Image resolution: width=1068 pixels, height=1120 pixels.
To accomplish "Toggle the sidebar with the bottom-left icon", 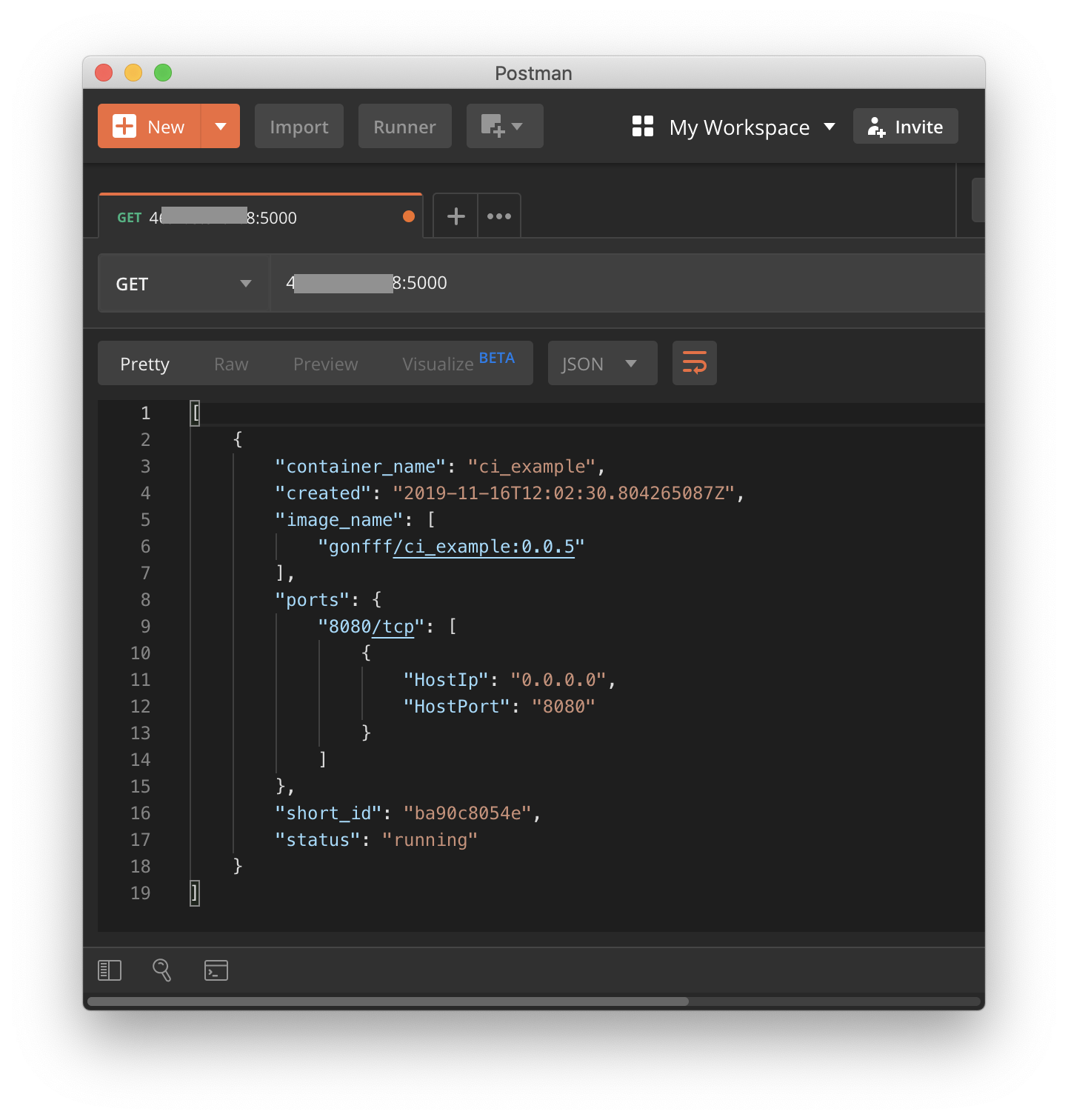I will coord(109,970).
